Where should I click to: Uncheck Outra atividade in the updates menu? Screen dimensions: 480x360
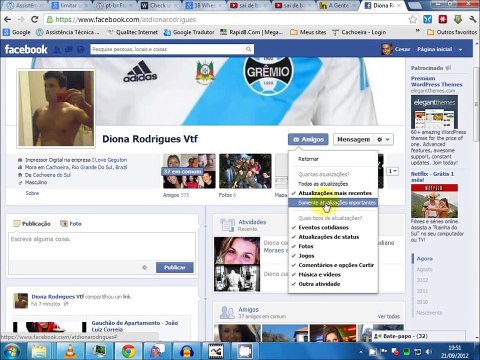click(319, 284)
